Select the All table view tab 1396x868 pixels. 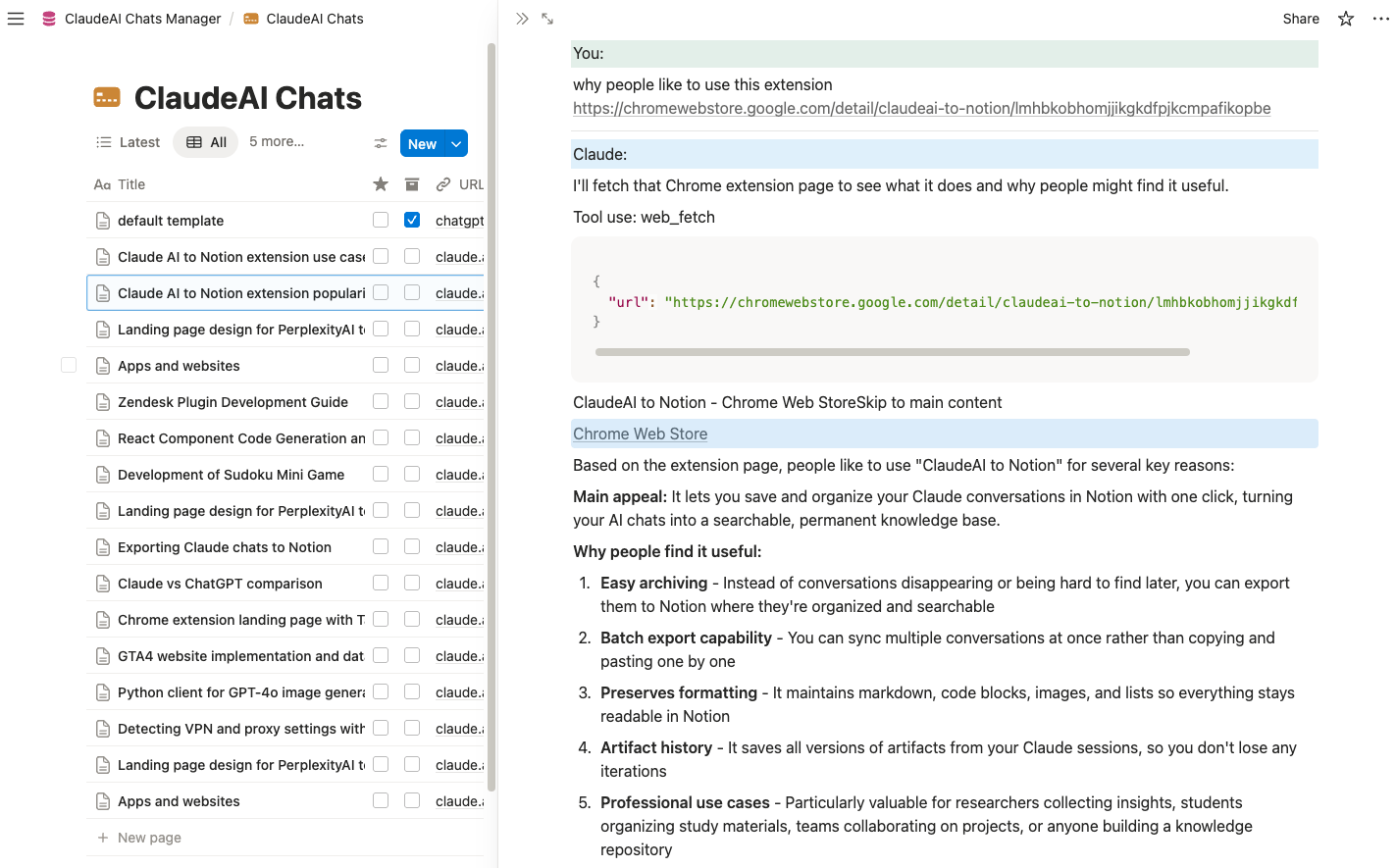205,141
